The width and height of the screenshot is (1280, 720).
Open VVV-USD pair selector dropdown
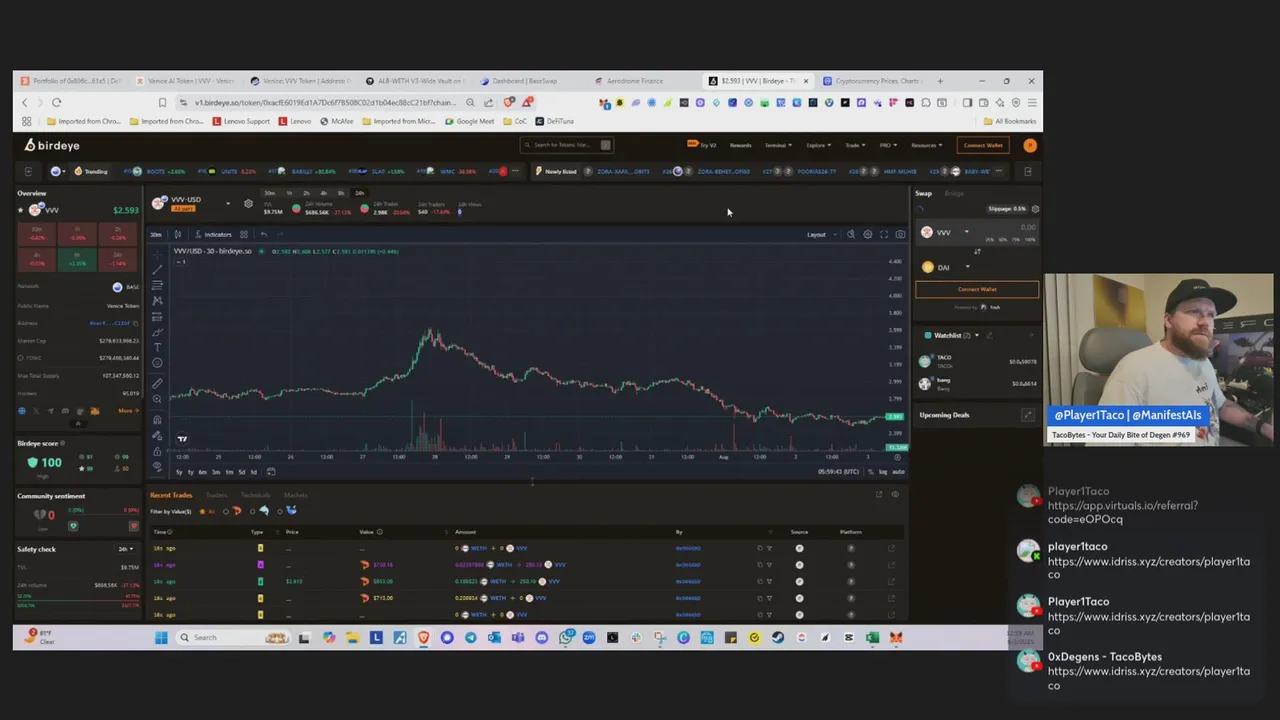pyautogui.click(x=227, y=204)
